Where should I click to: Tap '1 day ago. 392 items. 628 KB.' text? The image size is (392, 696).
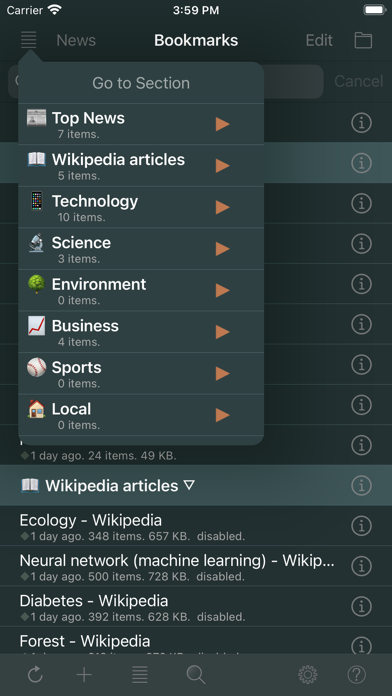pos(111,617)
